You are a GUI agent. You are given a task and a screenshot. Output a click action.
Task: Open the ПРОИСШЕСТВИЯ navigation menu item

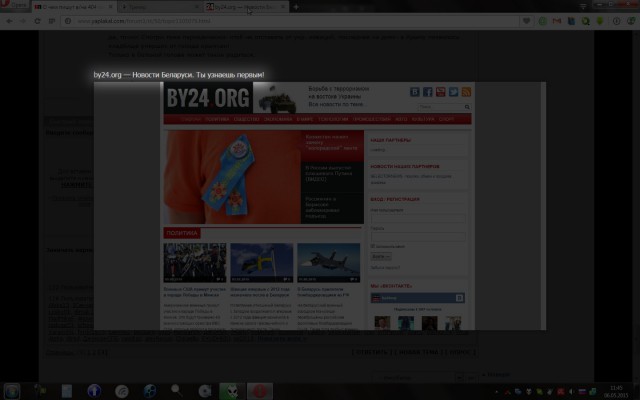coord(371,119)
